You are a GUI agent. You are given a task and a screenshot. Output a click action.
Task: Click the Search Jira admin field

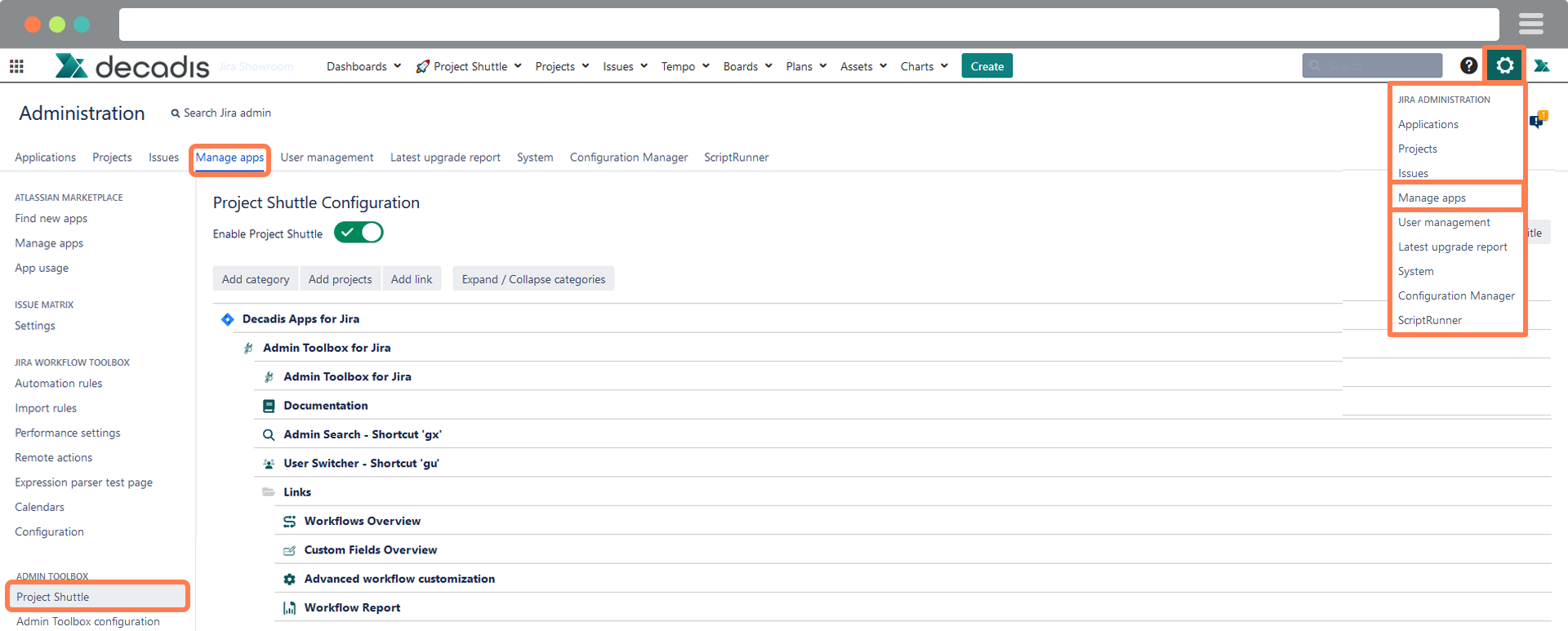click(227, 113)
